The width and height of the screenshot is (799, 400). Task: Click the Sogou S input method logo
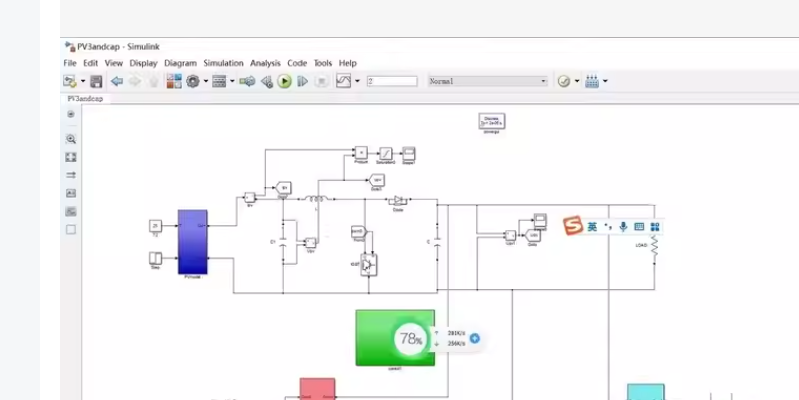coord(573,225)
